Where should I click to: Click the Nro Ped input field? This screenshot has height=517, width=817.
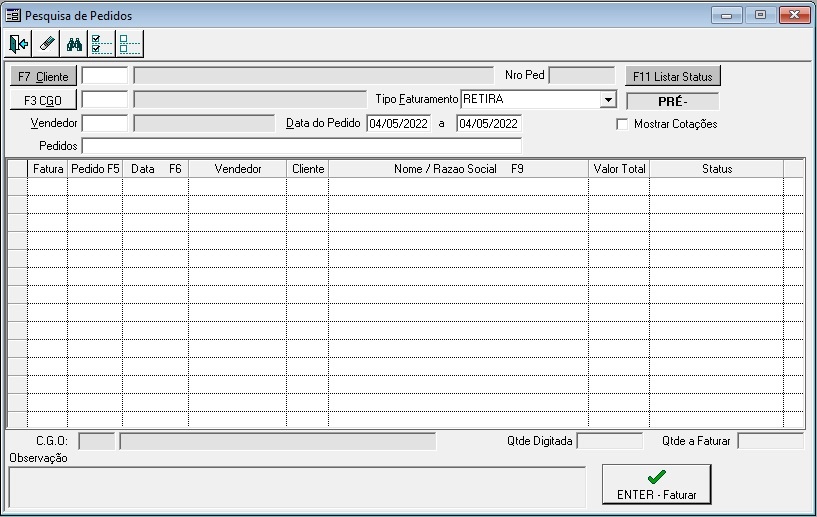click(582, 76)
